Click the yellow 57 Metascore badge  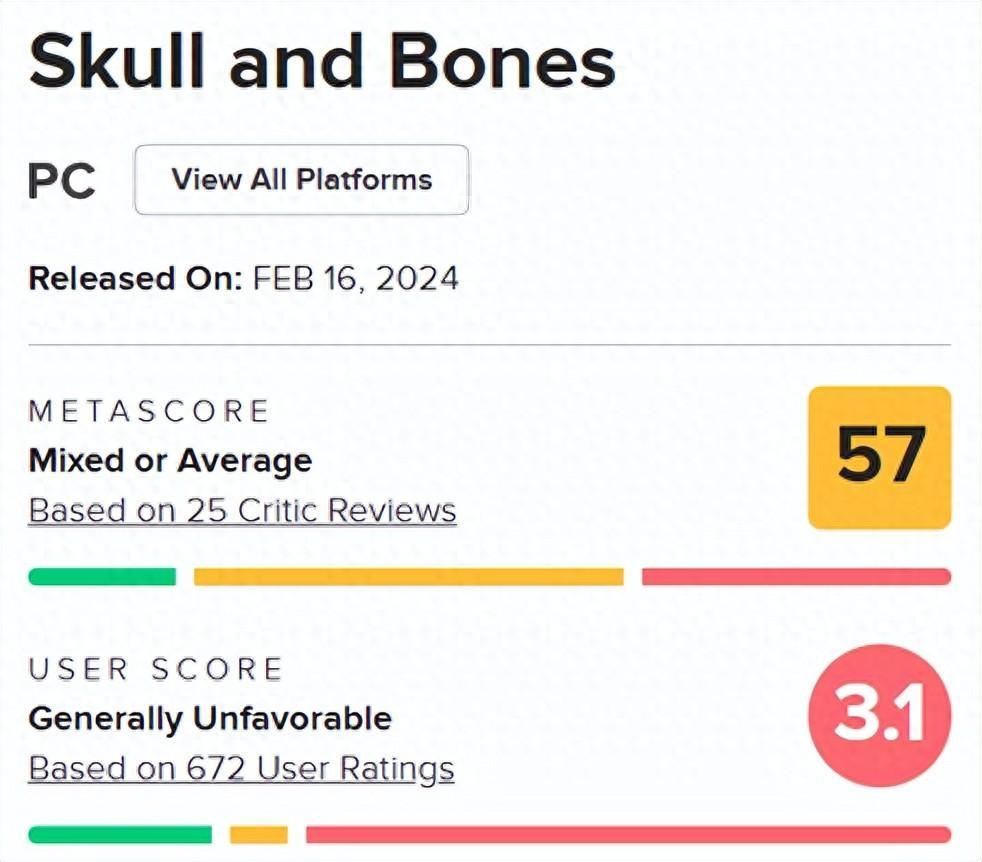[879, 457]
